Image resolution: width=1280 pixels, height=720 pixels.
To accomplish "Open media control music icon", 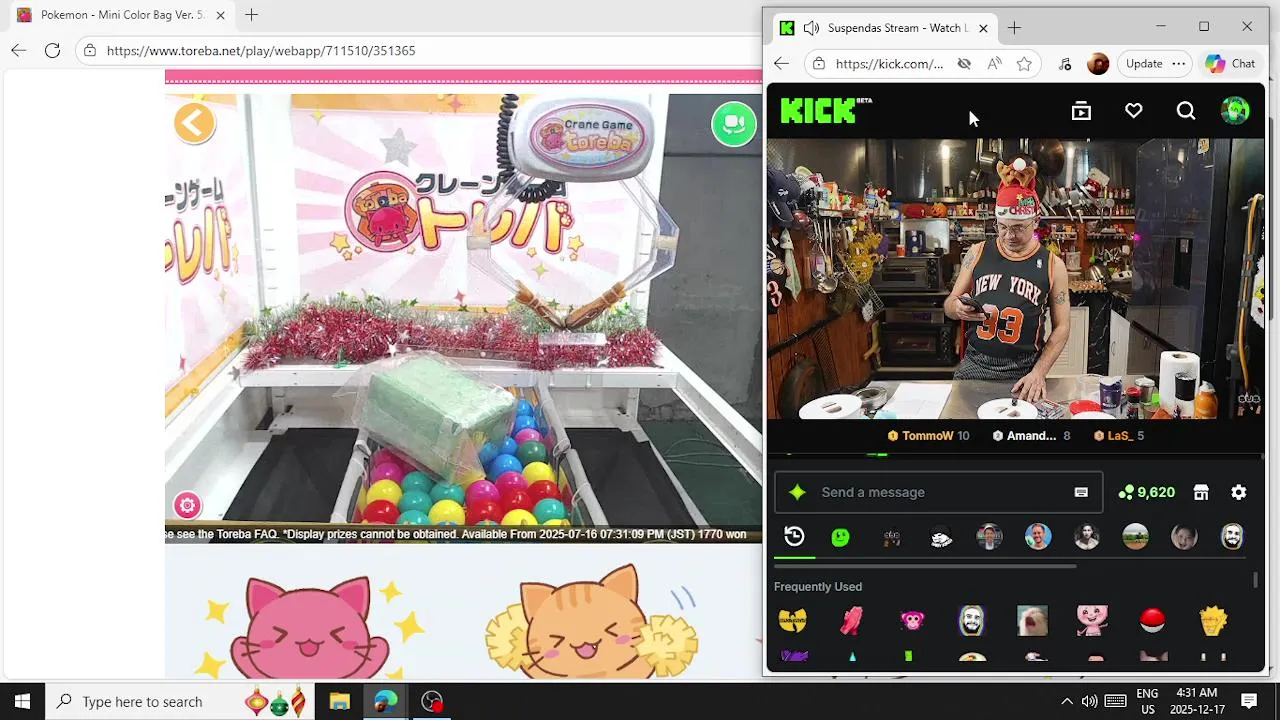I will [x=1065, y=64].
